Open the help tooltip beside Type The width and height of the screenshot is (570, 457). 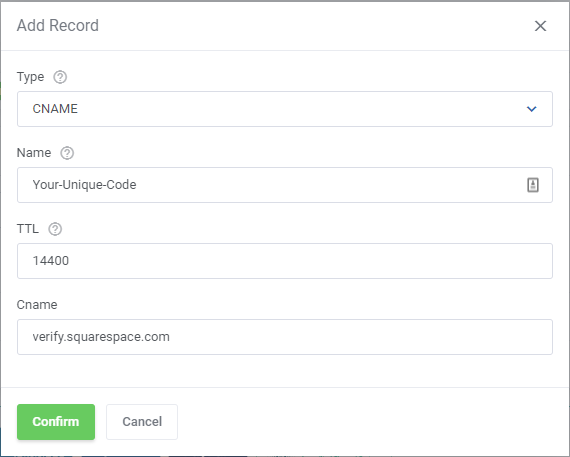60,77
